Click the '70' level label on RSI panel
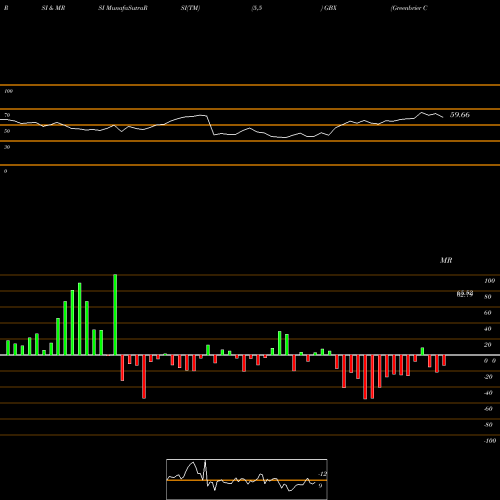500x500 pixels. click(x=7, y=115)
